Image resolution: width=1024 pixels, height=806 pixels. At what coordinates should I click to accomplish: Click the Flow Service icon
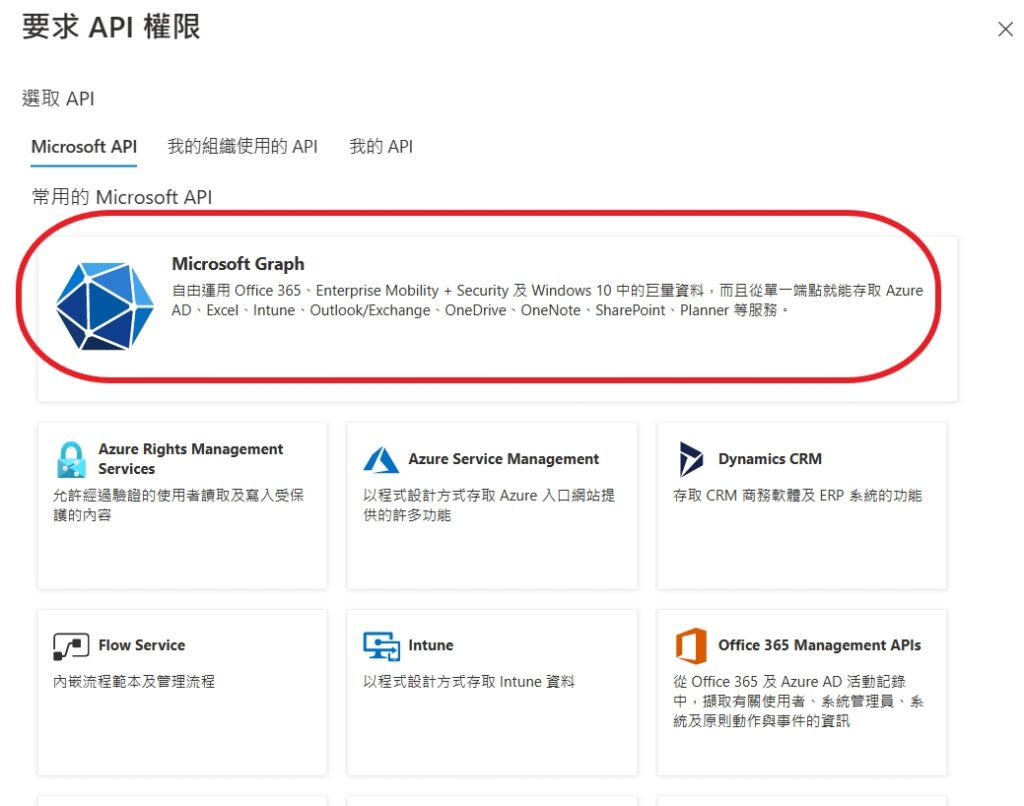click(x=71, y=646)
